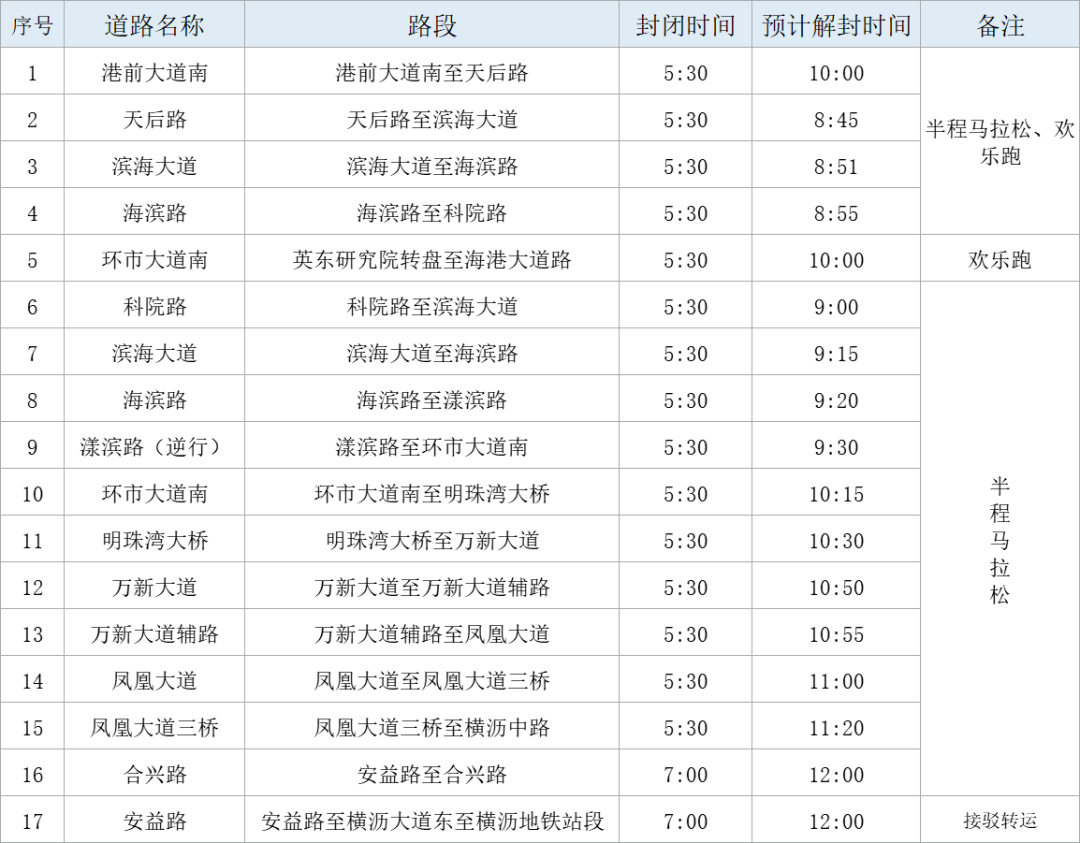Select the 封闭时间 column header
Viewport: 1080px width, 843px height.
click(x=685, y=26)
